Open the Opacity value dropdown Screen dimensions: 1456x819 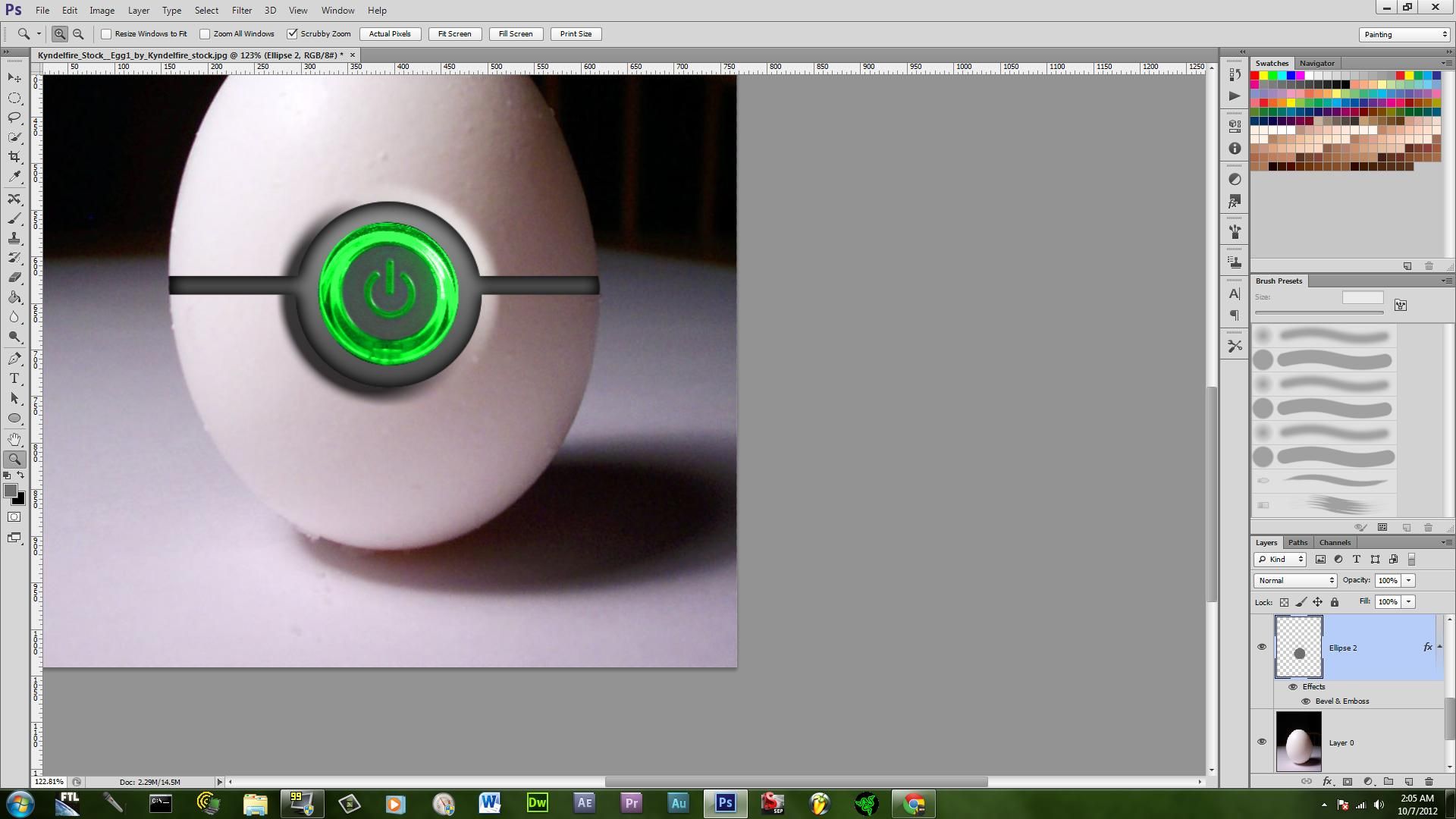coord(1409,580)
